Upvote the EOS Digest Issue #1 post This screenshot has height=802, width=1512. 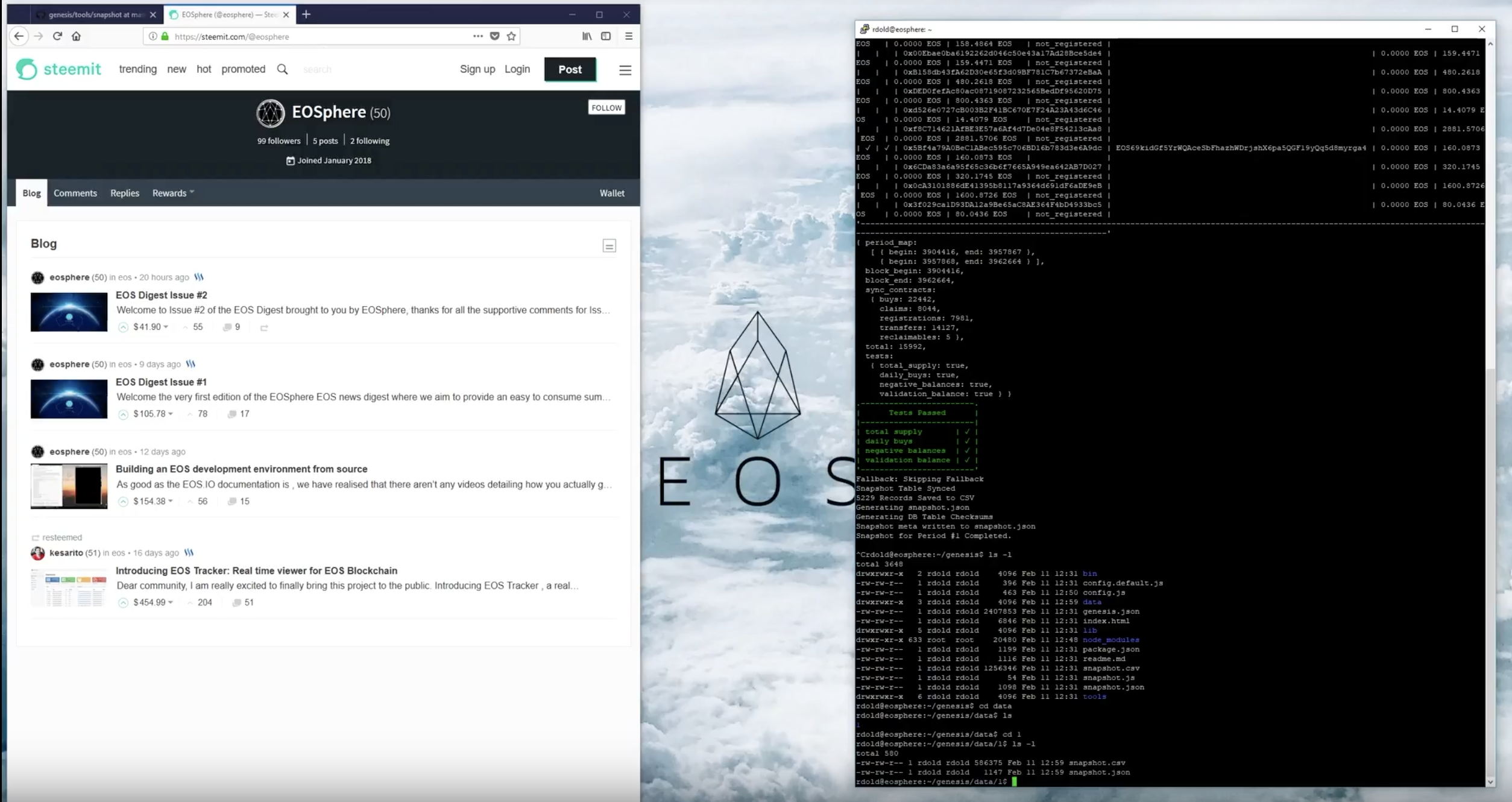tap(123, 414)
